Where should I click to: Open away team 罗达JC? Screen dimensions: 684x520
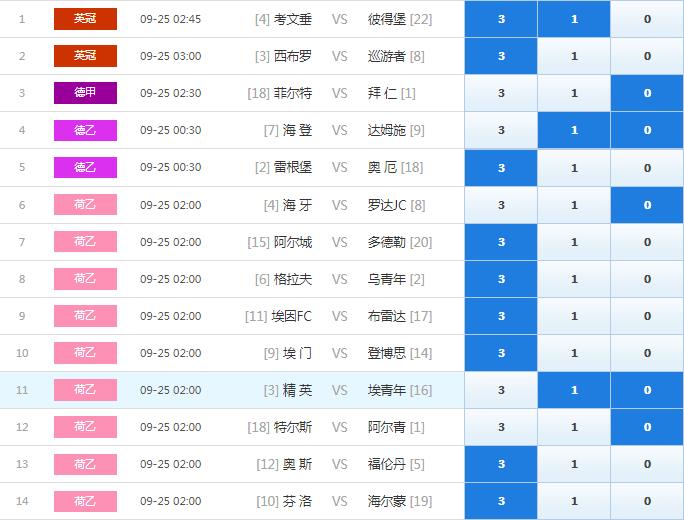coord(386,205)
